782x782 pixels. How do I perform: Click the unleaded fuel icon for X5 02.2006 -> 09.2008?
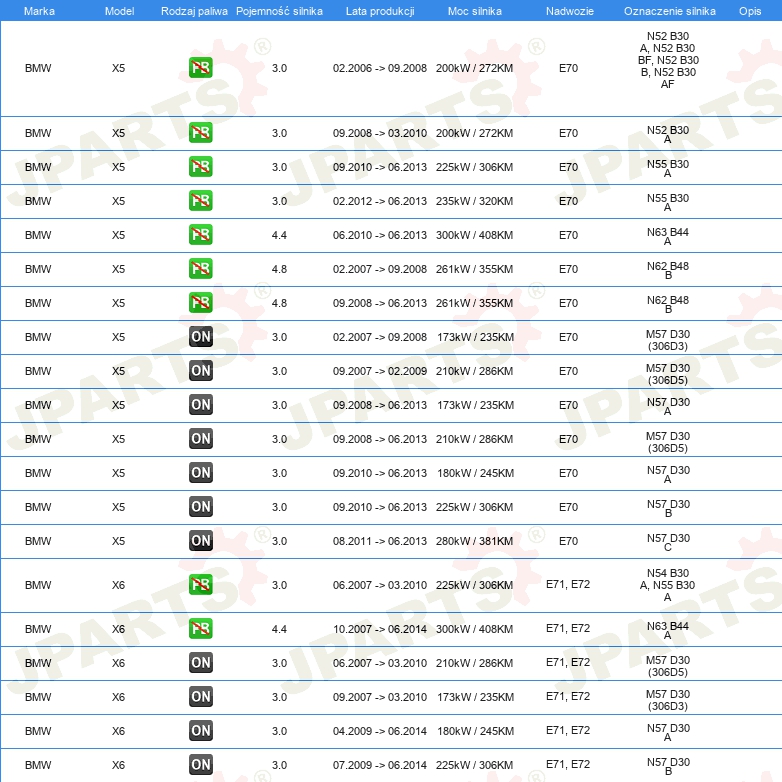(x=200, y=67)
